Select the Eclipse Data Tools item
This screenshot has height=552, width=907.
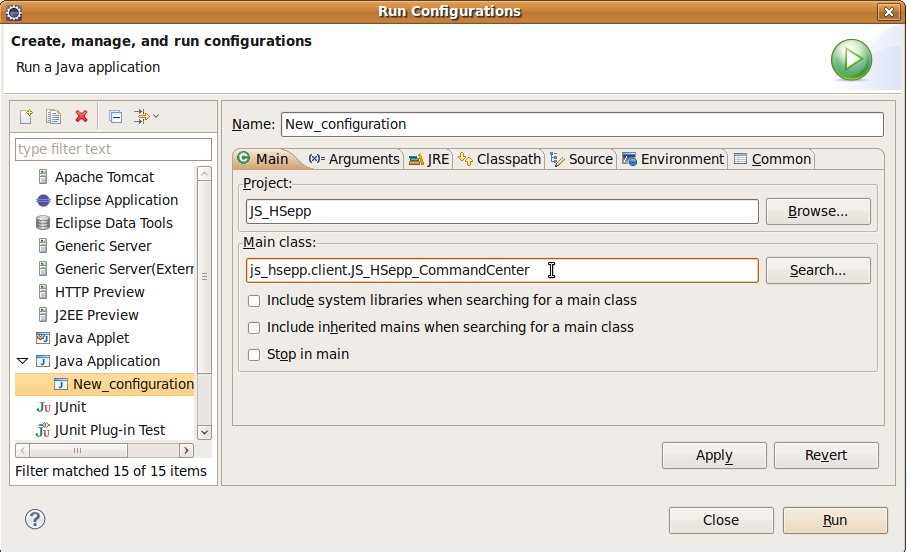(x=113, y=223)
